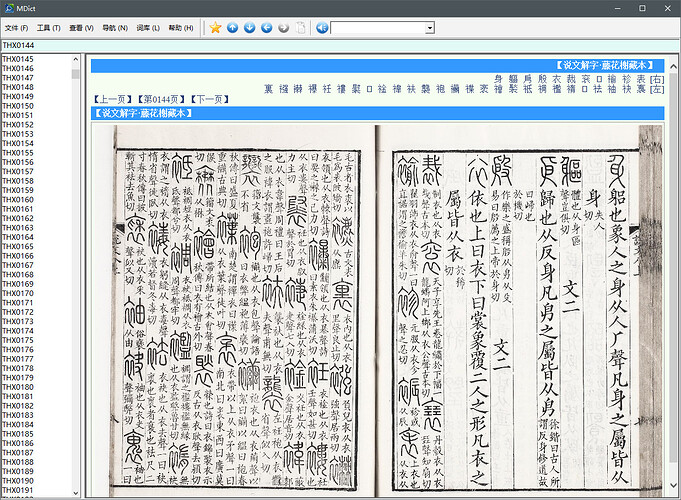Click the entry list scrollbar thumb
The width and height of the screenshot is (681, 500).
pos(76,74)
